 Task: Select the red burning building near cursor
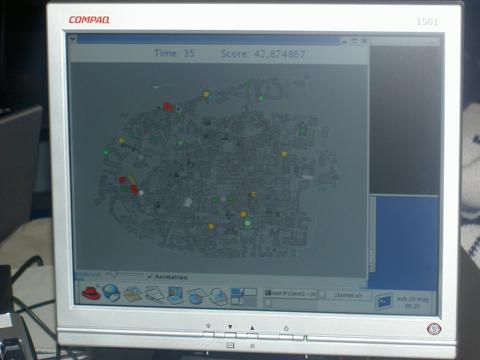pos(168,106)
